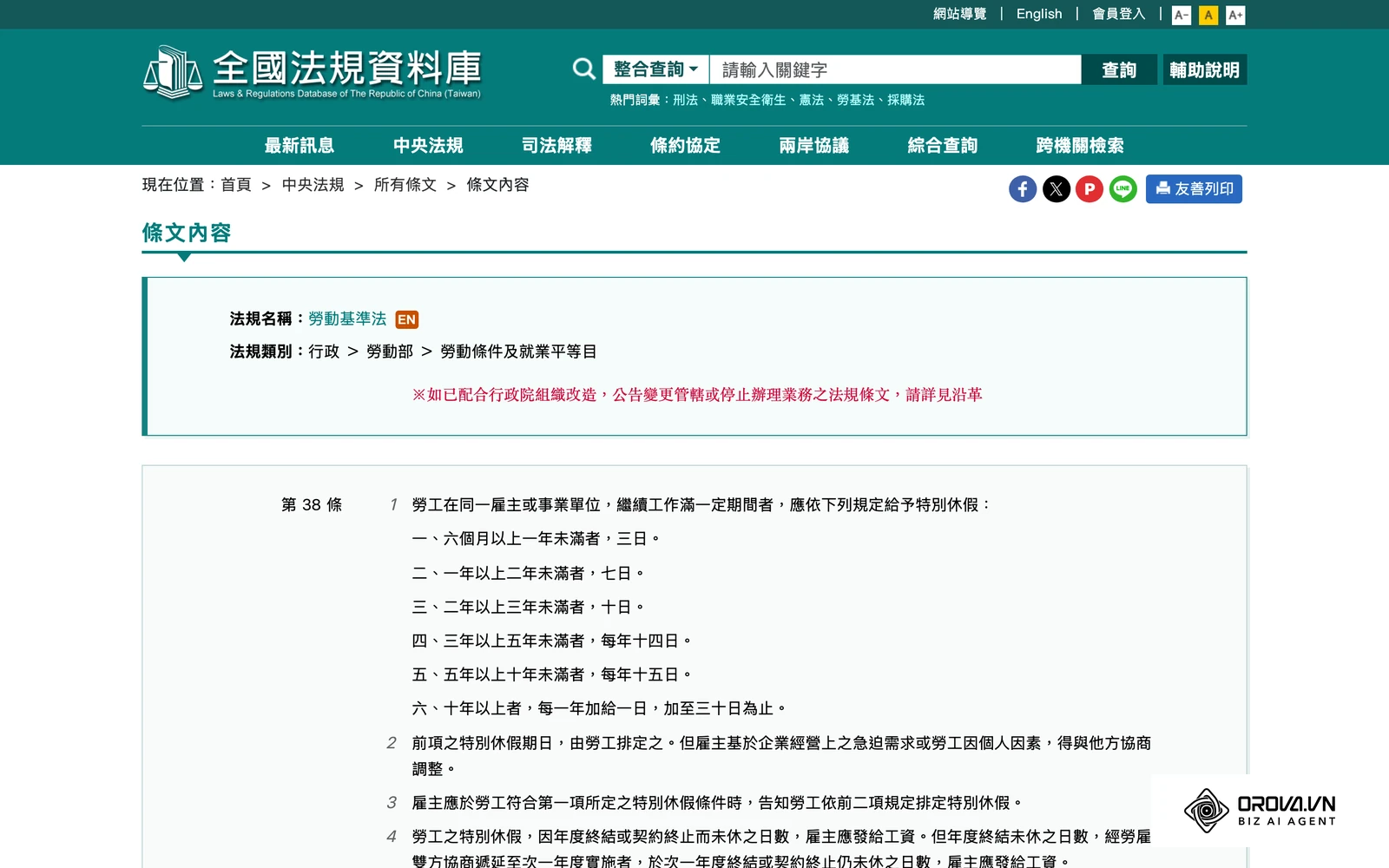1389x868 pixels.
Task: Open the 兩岸協議 menu
Action: coord(813,146)
